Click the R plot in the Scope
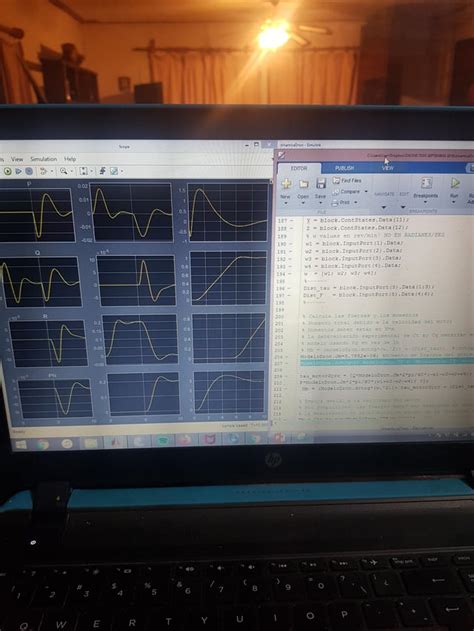Viewport: 474px width, 631px height. pos(48,343)
